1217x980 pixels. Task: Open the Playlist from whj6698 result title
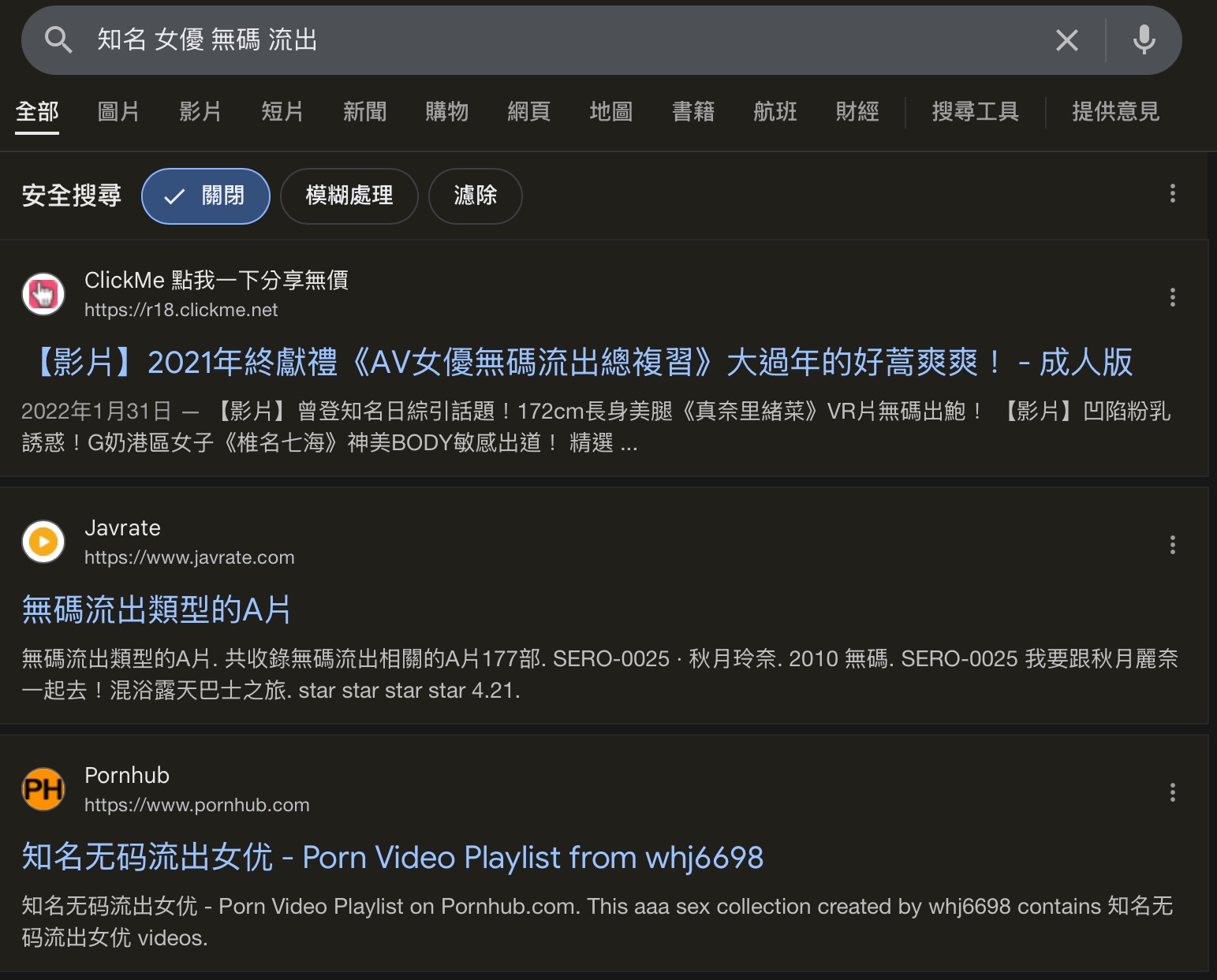point(393,858)
